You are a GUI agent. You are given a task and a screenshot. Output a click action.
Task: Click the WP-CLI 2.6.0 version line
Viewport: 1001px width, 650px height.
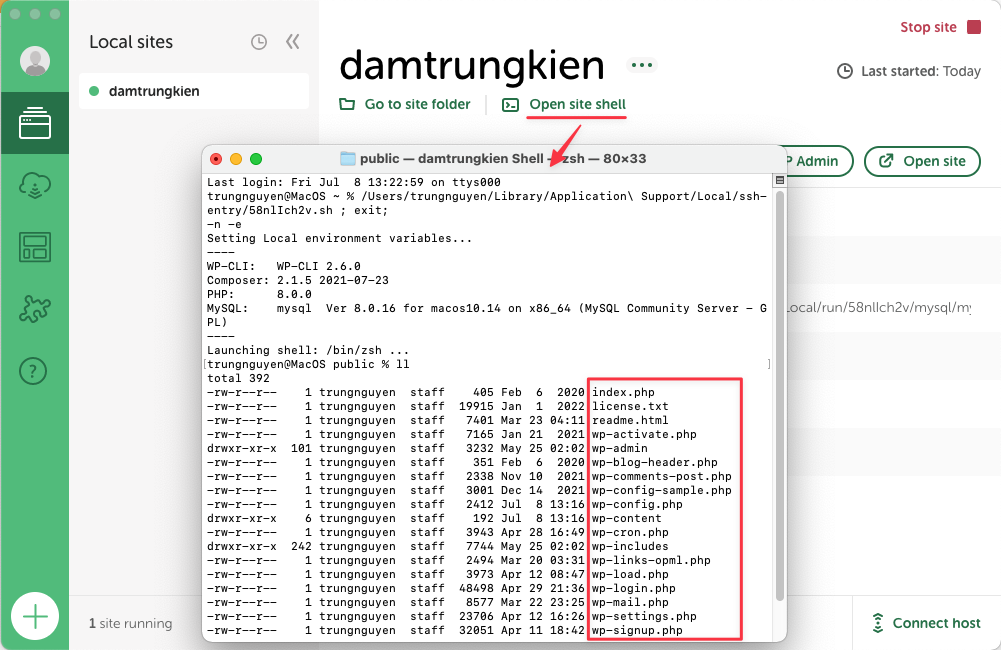point(283,266)
